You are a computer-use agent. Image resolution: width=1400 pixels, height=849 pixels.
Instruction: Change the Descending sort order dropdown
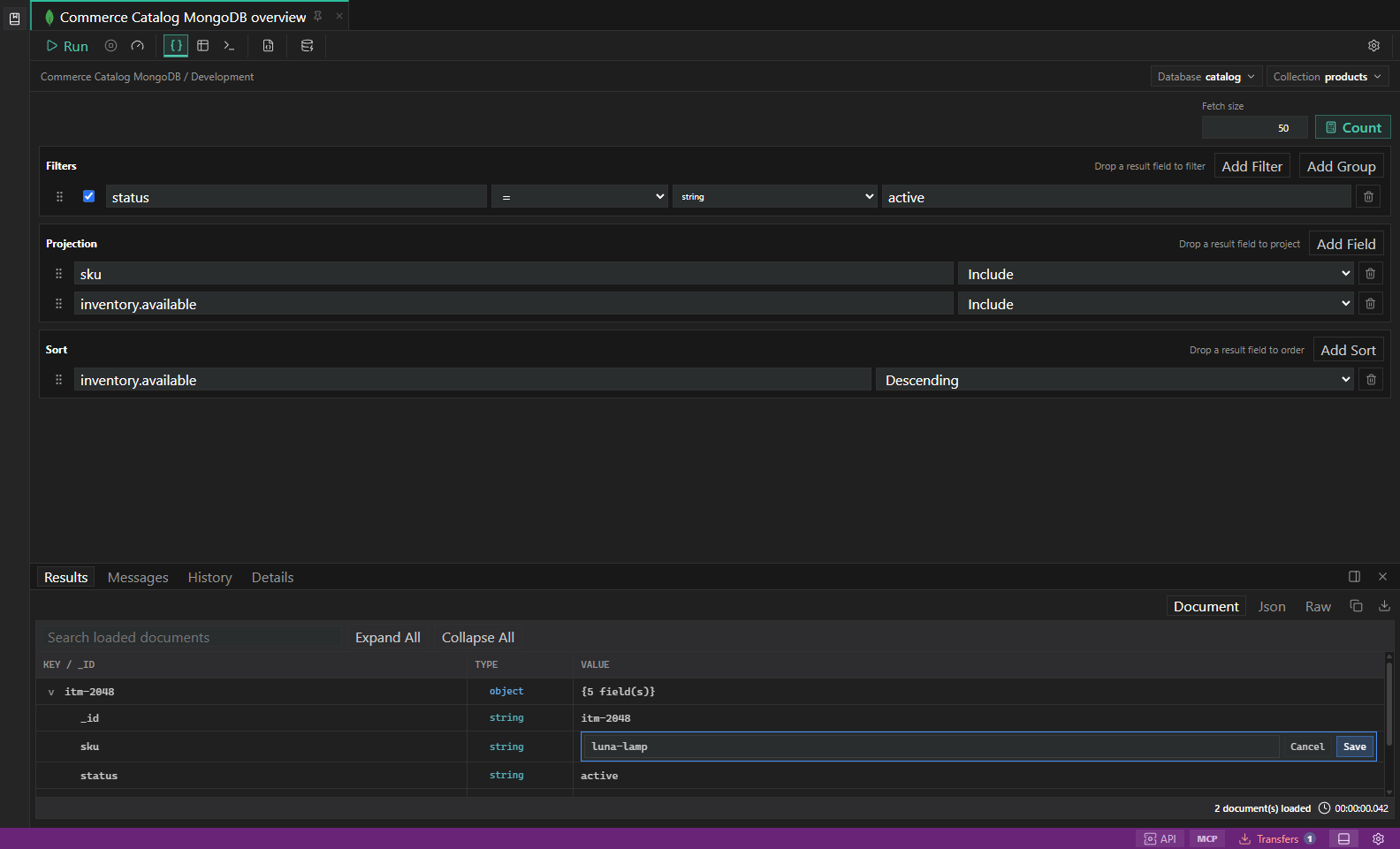[1115, 380]
